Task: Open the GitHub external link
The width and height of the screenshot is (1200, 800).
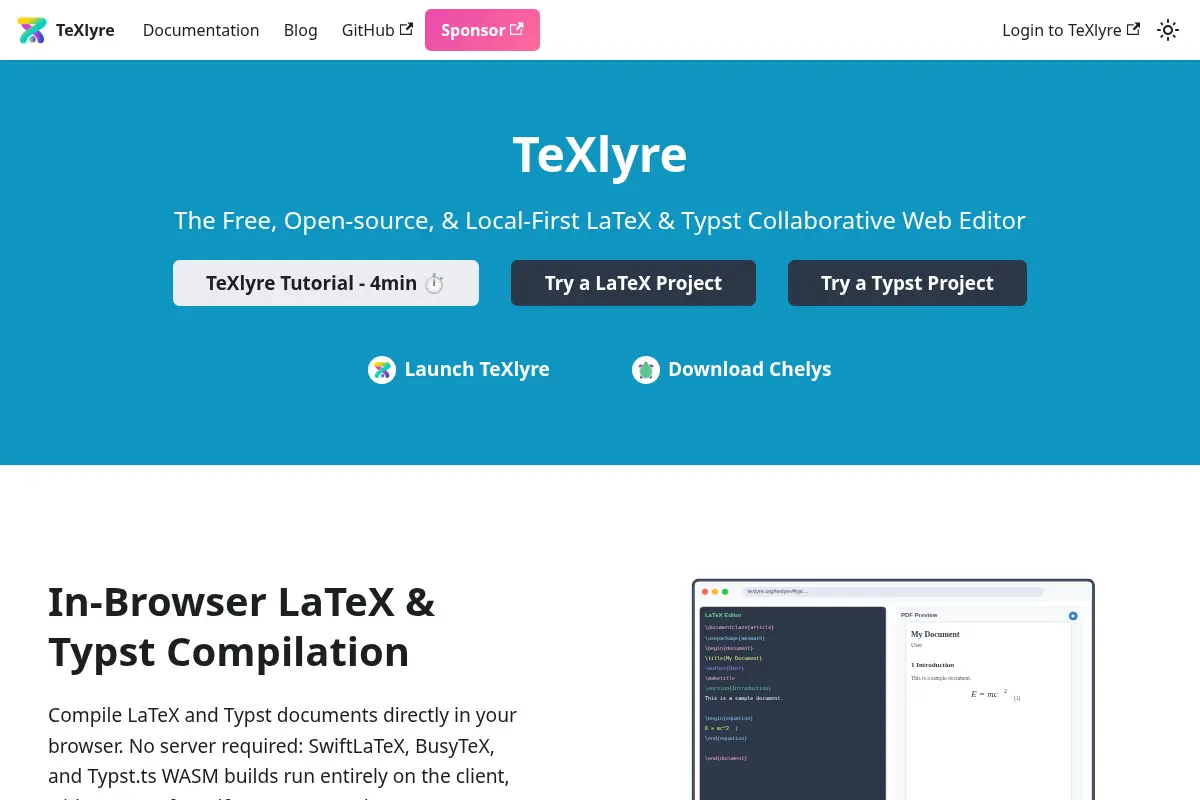Action: pyautogui.click(x=377, y=30)
